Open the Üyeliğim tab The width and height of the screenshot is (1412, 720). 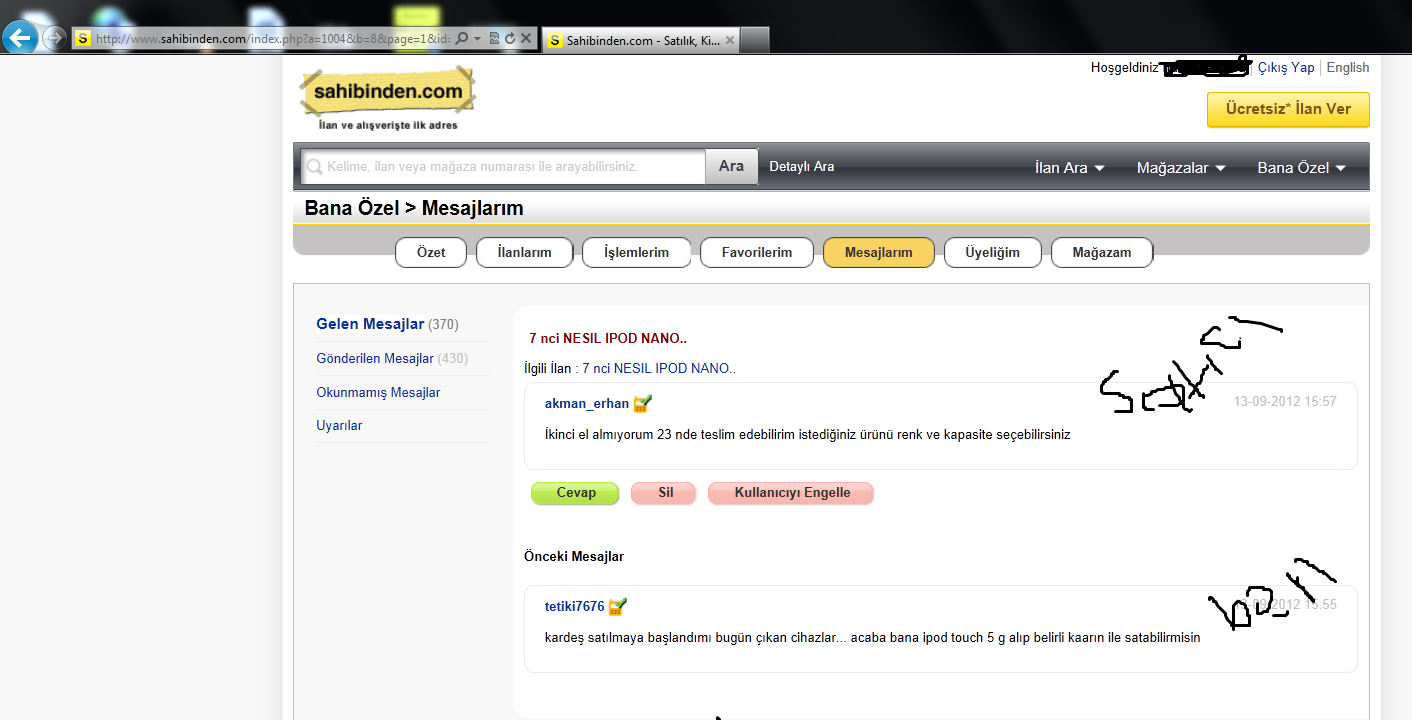(992, 252)
